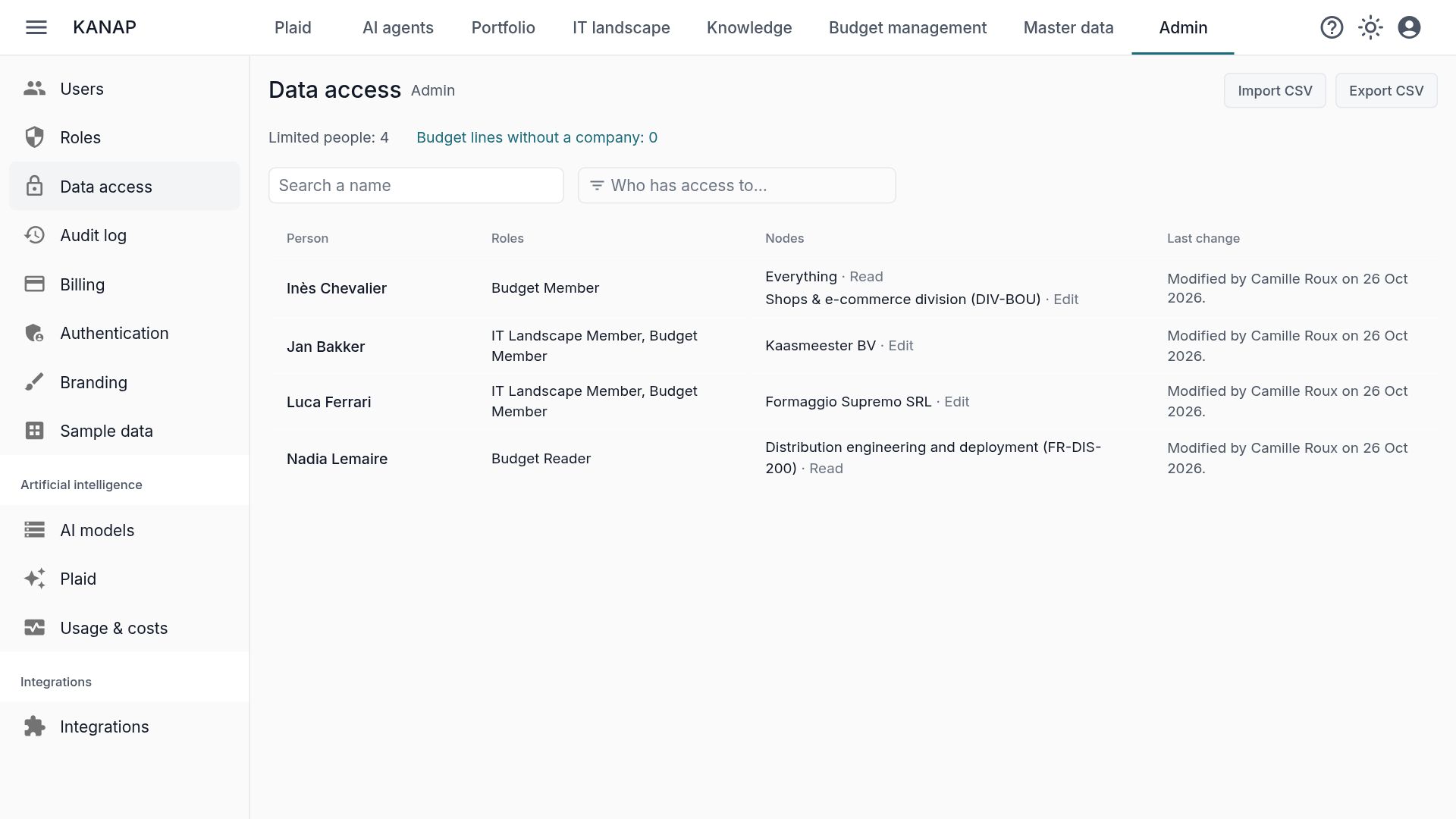Click the Users people icon in sidebar

point(34,89)
